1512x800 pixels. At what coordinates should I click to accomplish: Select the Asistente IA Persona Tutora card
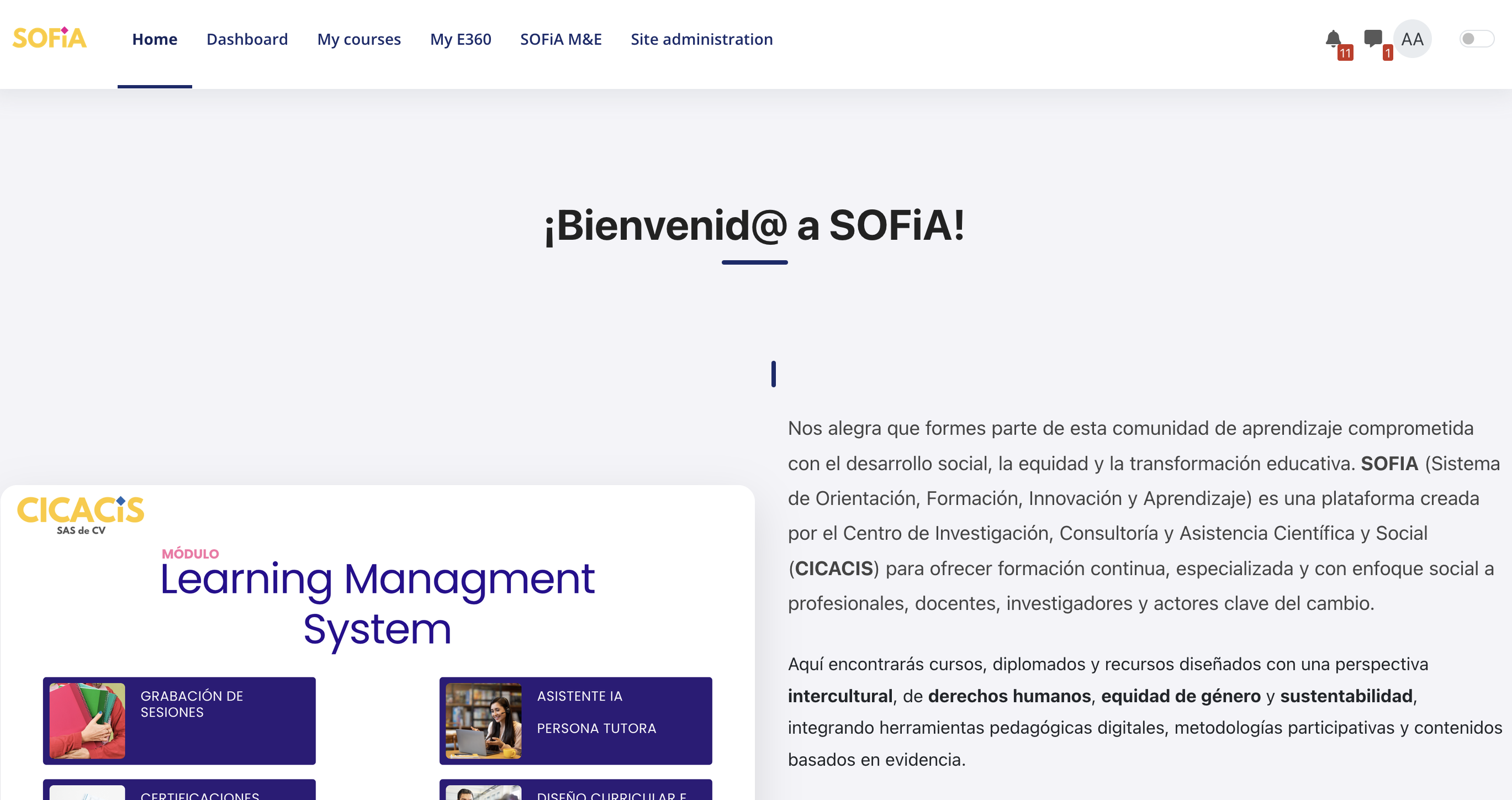pyautogui.click(x=575, y=720)
